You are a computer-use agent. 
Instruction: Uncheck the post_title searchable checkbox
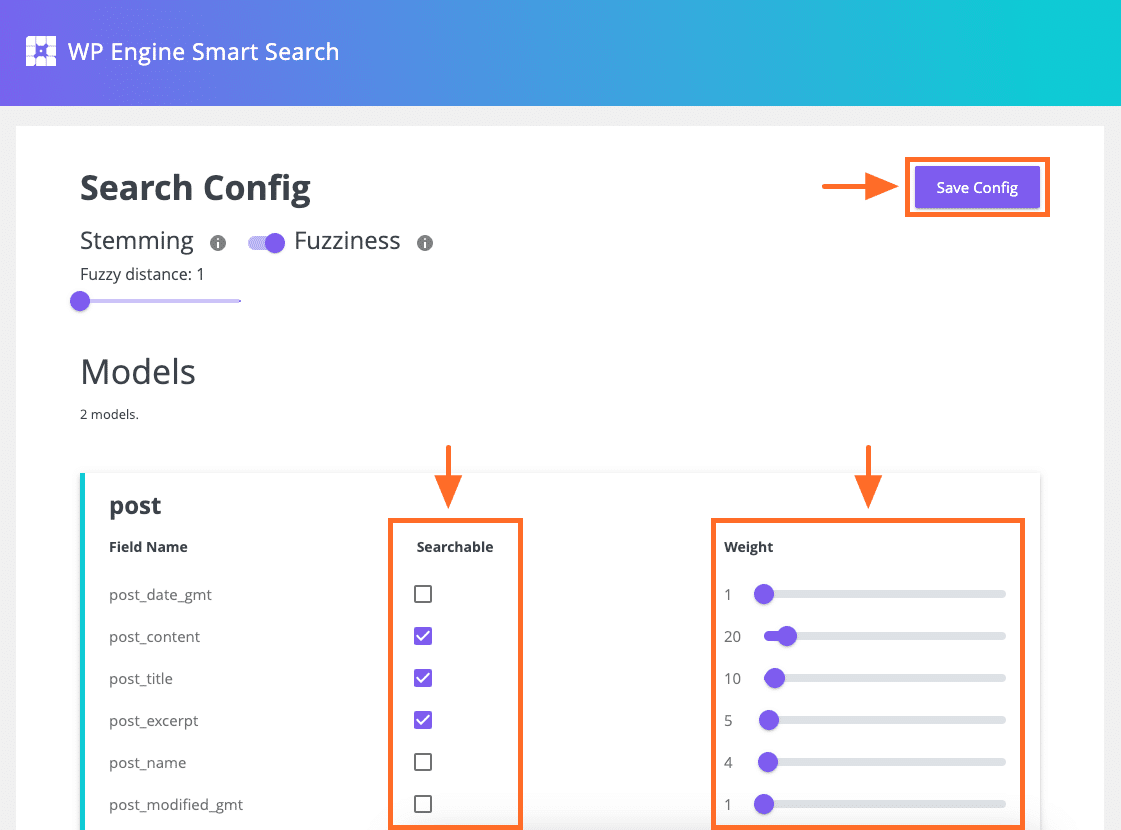point(422,678)
